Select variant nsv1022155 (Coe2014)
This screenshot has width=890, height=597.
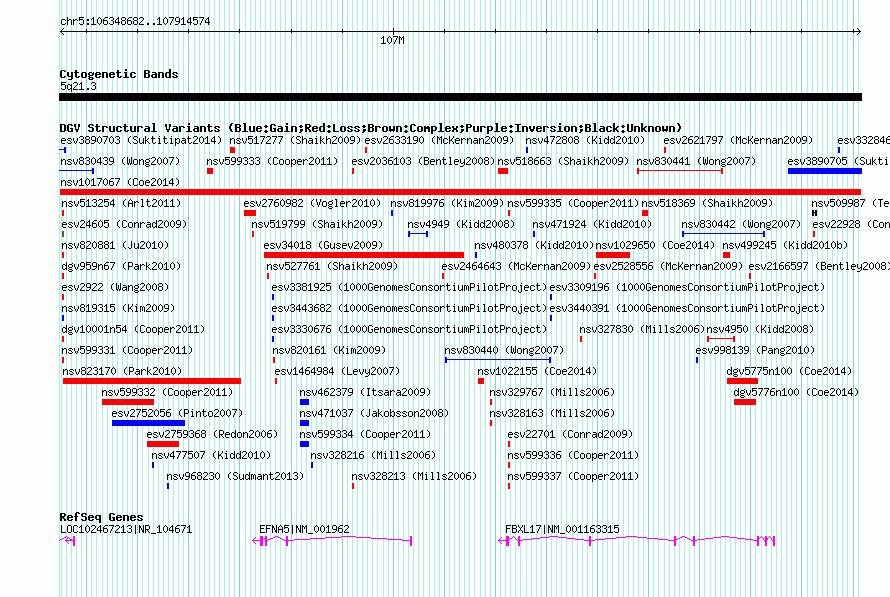point(537,371)
